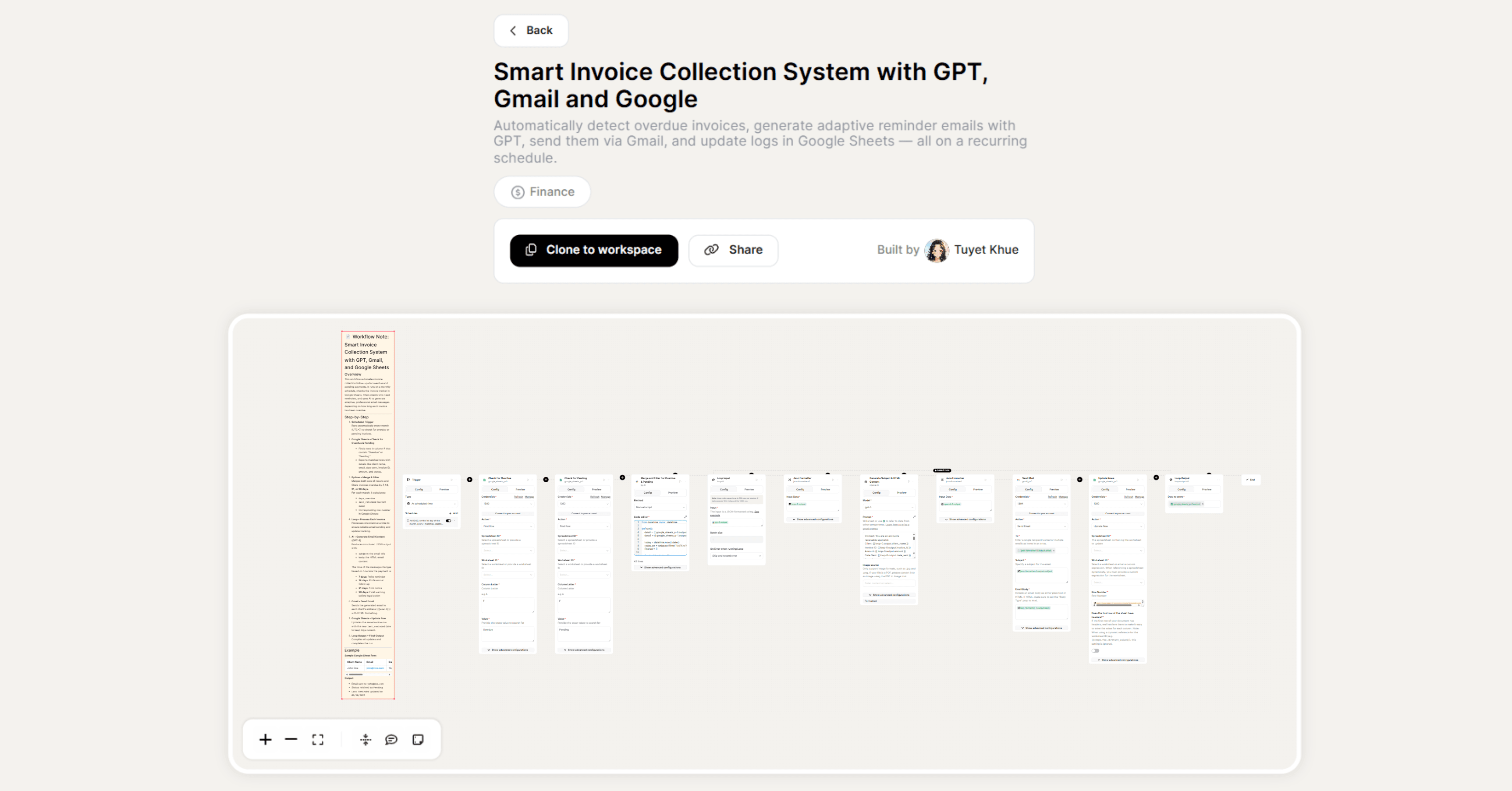Click the auto-arrange nodes icon
The image size is (1512, 791).
click(366, 740)
